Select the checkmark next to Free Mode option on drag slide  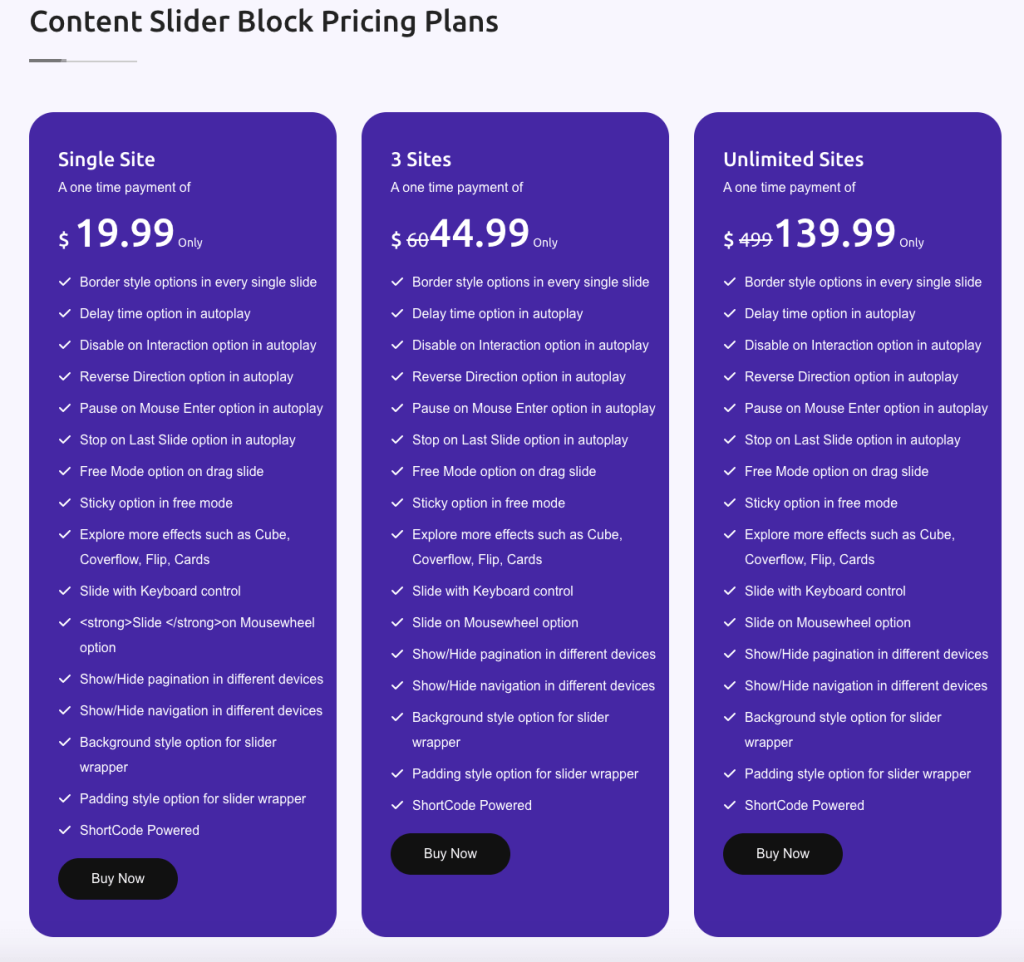(x=65, y=471)
